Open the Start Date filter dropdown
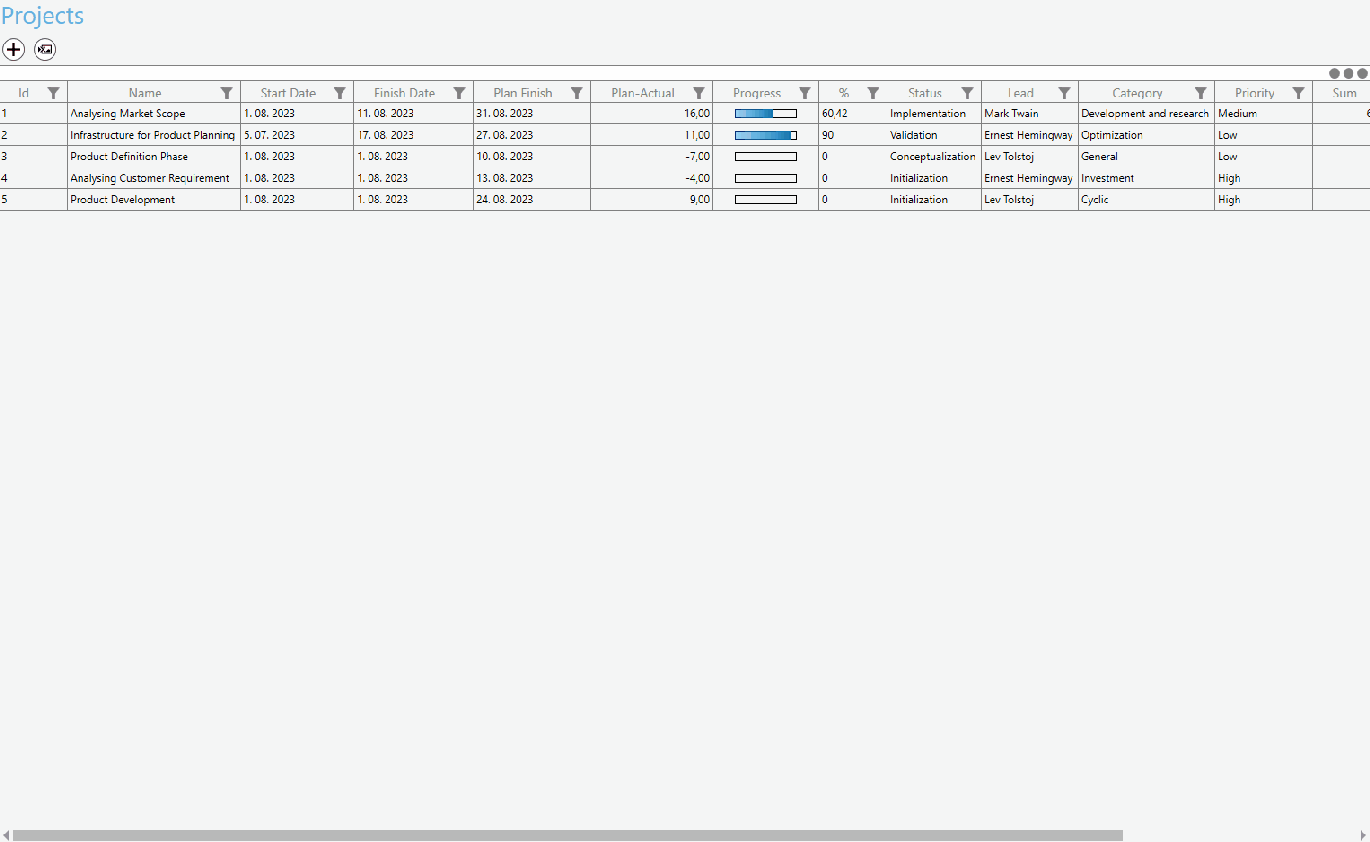 point(339,92)
